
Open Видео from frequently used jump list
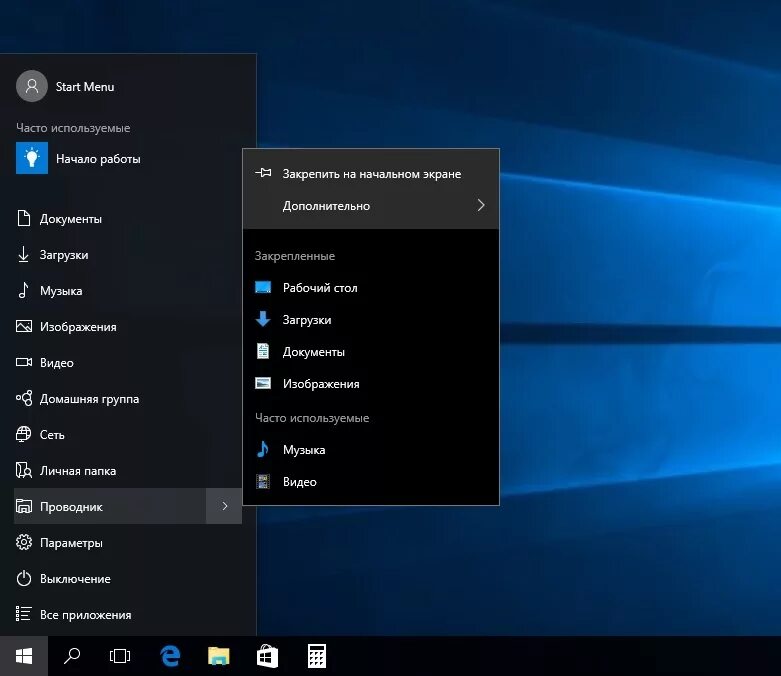371,482
